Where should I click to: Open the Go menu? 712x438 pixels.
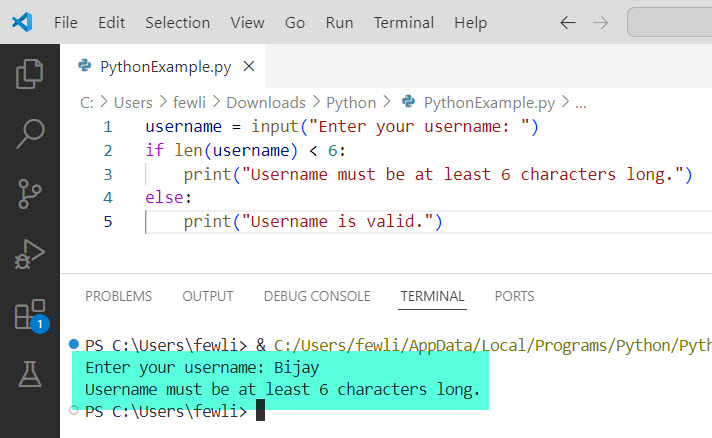click(x=295, y=22)
